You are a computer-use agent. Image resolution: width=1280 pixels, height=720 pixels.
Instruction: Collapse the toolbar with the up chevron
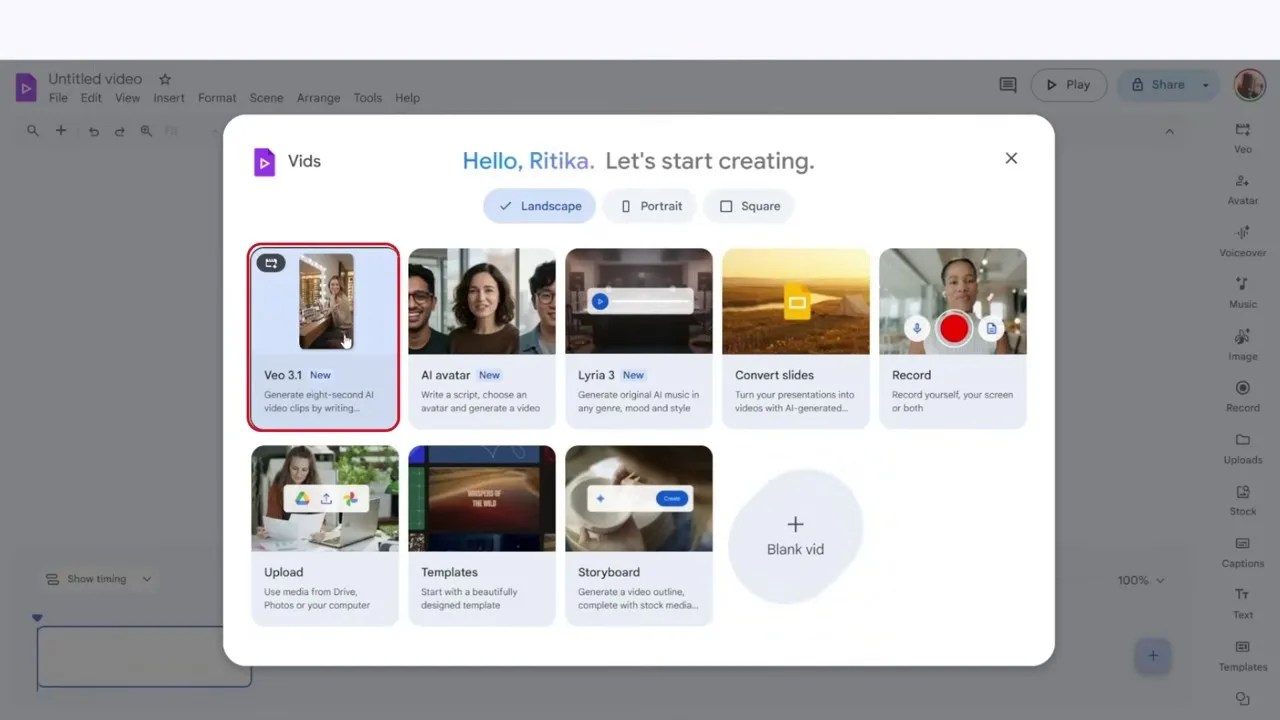(x=1169, y=131)
